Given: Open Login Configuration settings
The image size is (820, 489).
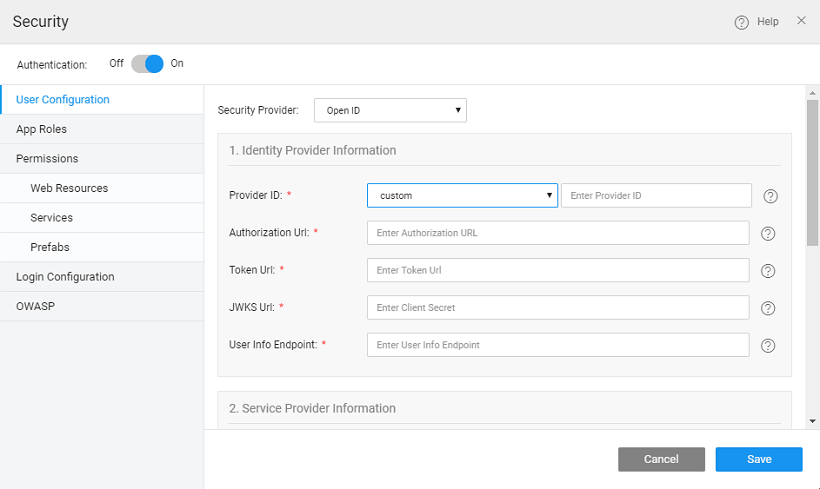Looking at the screenshot, I should (65, 277).
